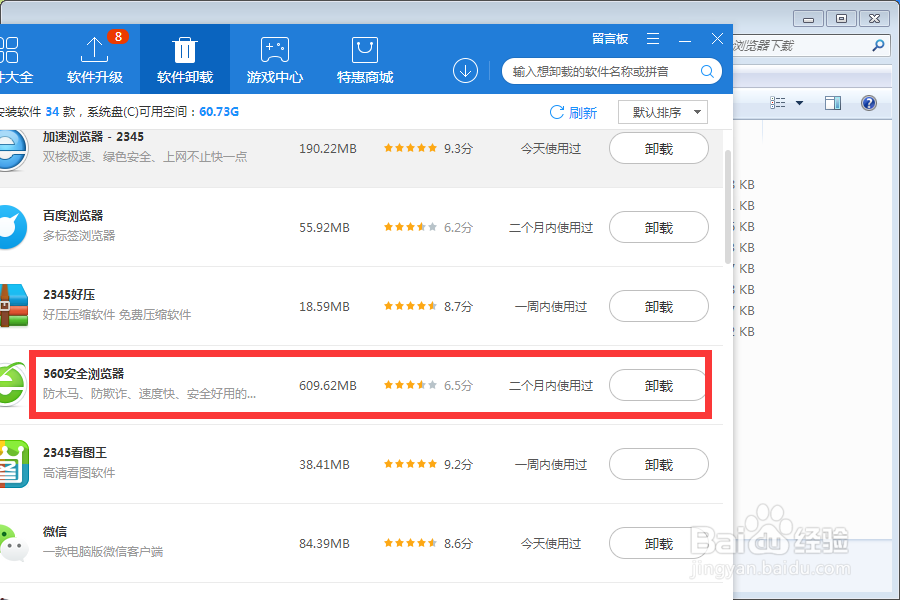Click the 8.6分 rating for 微信
Viewport: 900px width, 600px height.
click(x=428, y=543)
